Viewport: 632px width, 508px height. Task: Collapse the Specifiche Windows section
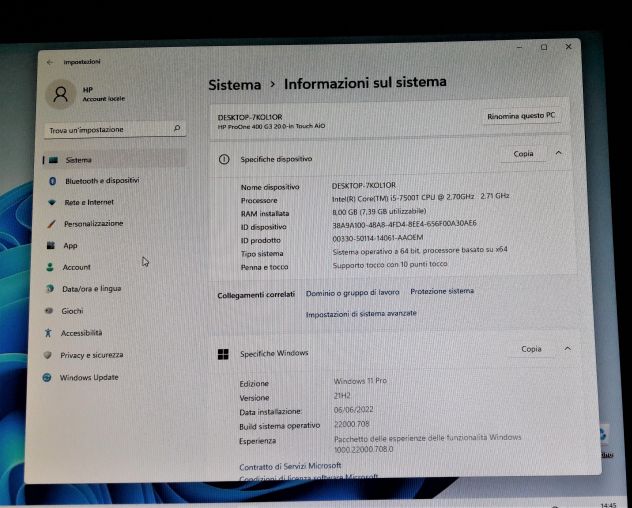tap(568, 348)
